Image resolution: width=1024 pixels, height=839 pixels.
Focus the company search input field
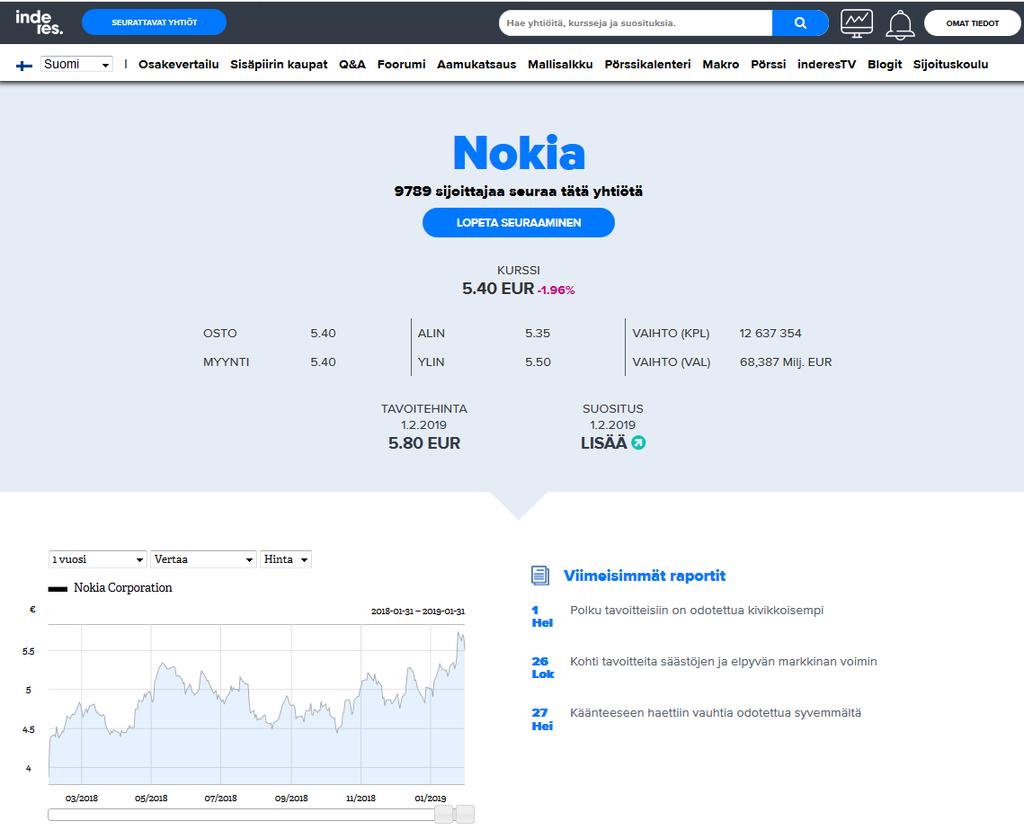click(635, 23)
